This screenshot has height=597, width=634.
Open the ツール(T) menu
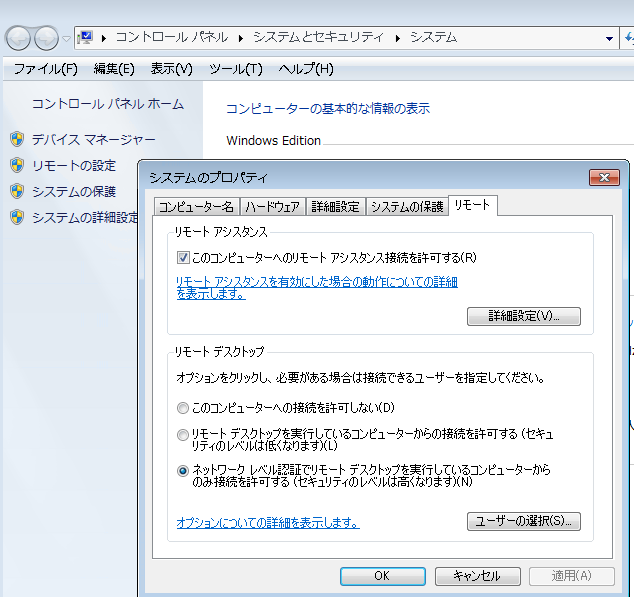[235, 69]
